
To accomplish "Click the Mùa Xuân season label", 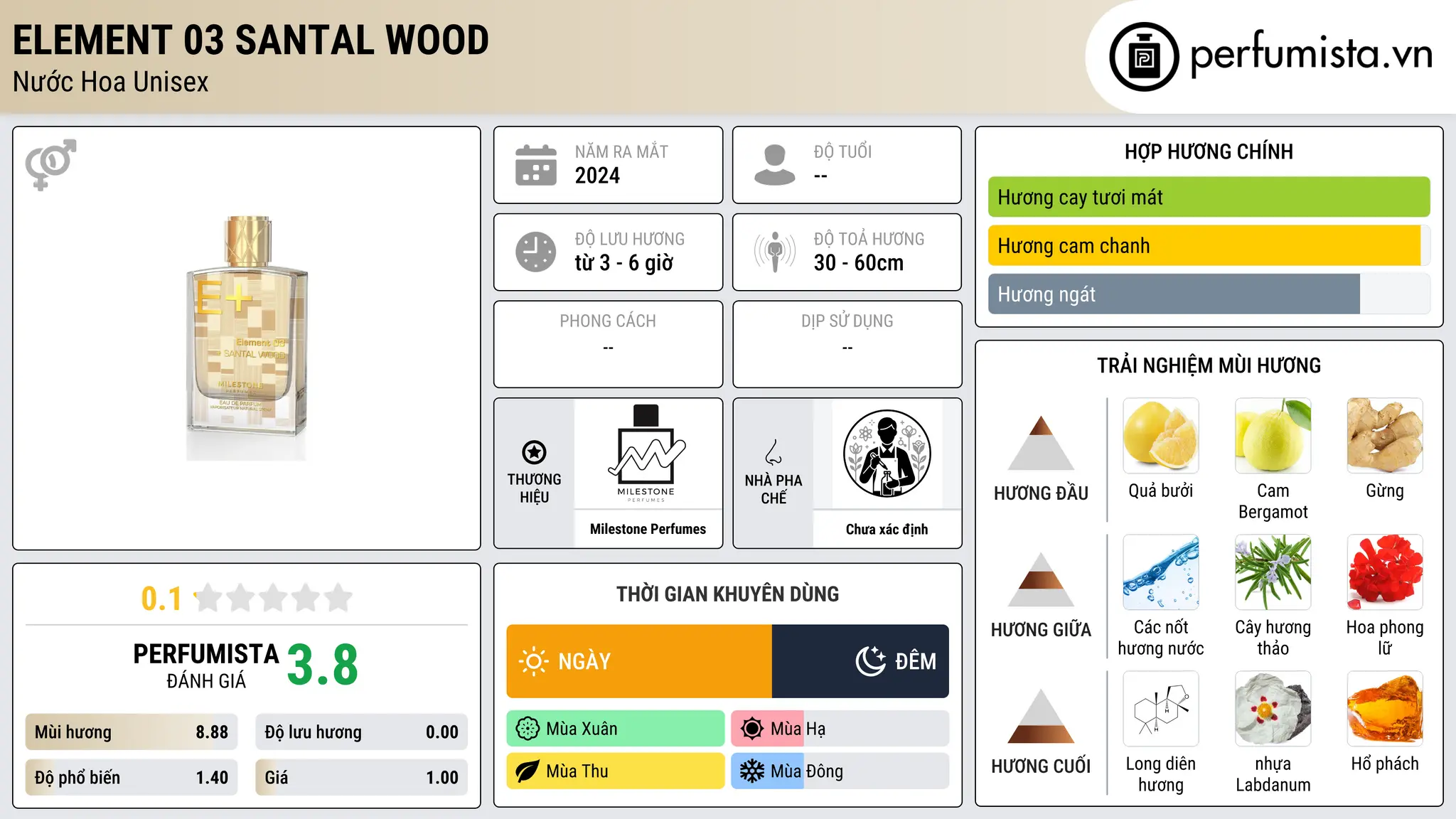I will pyautogui.click(x=582, y=729).
